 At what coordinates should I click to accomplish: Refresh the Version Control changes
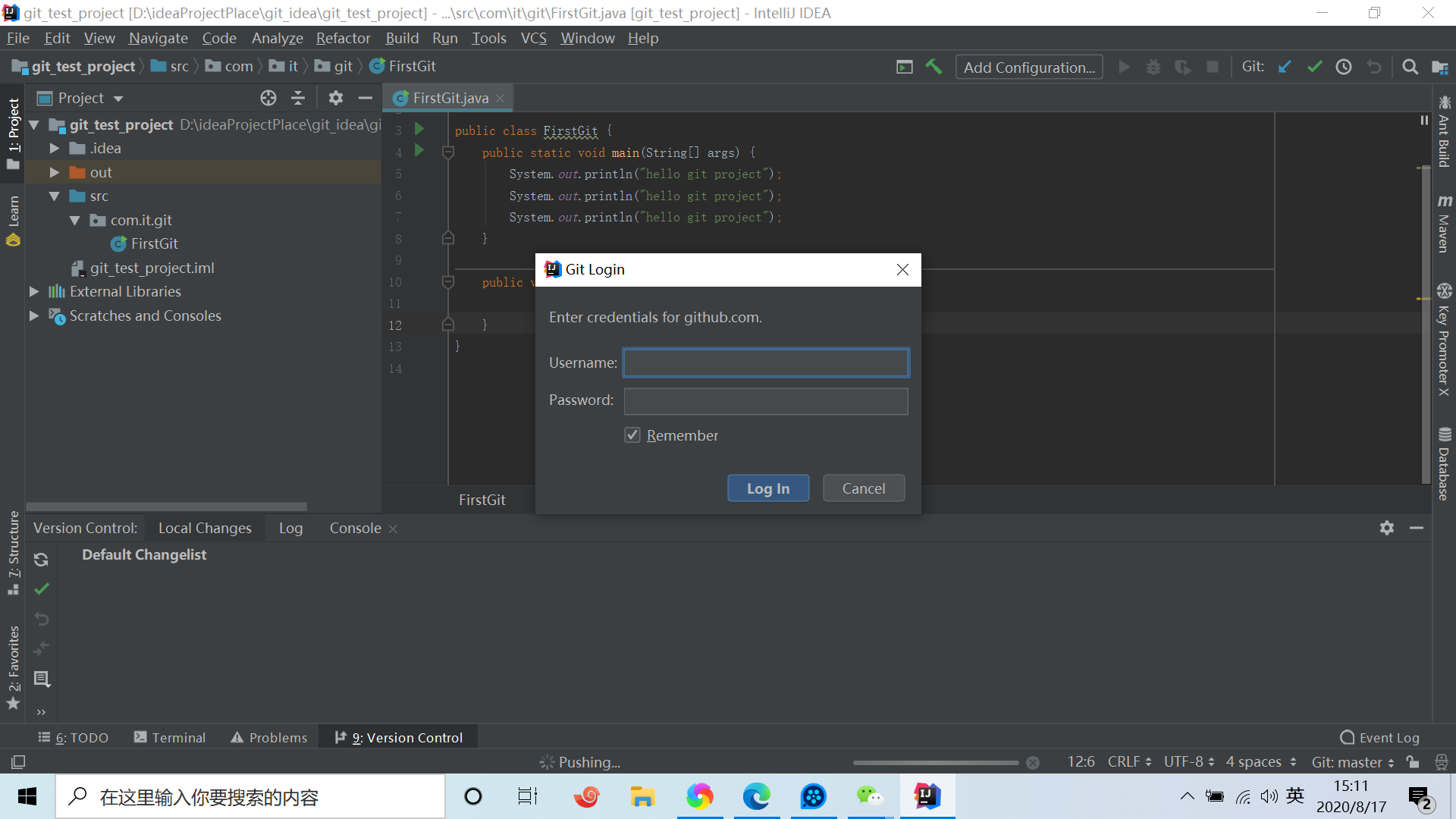pyautogui.click(x=42, y=560)
